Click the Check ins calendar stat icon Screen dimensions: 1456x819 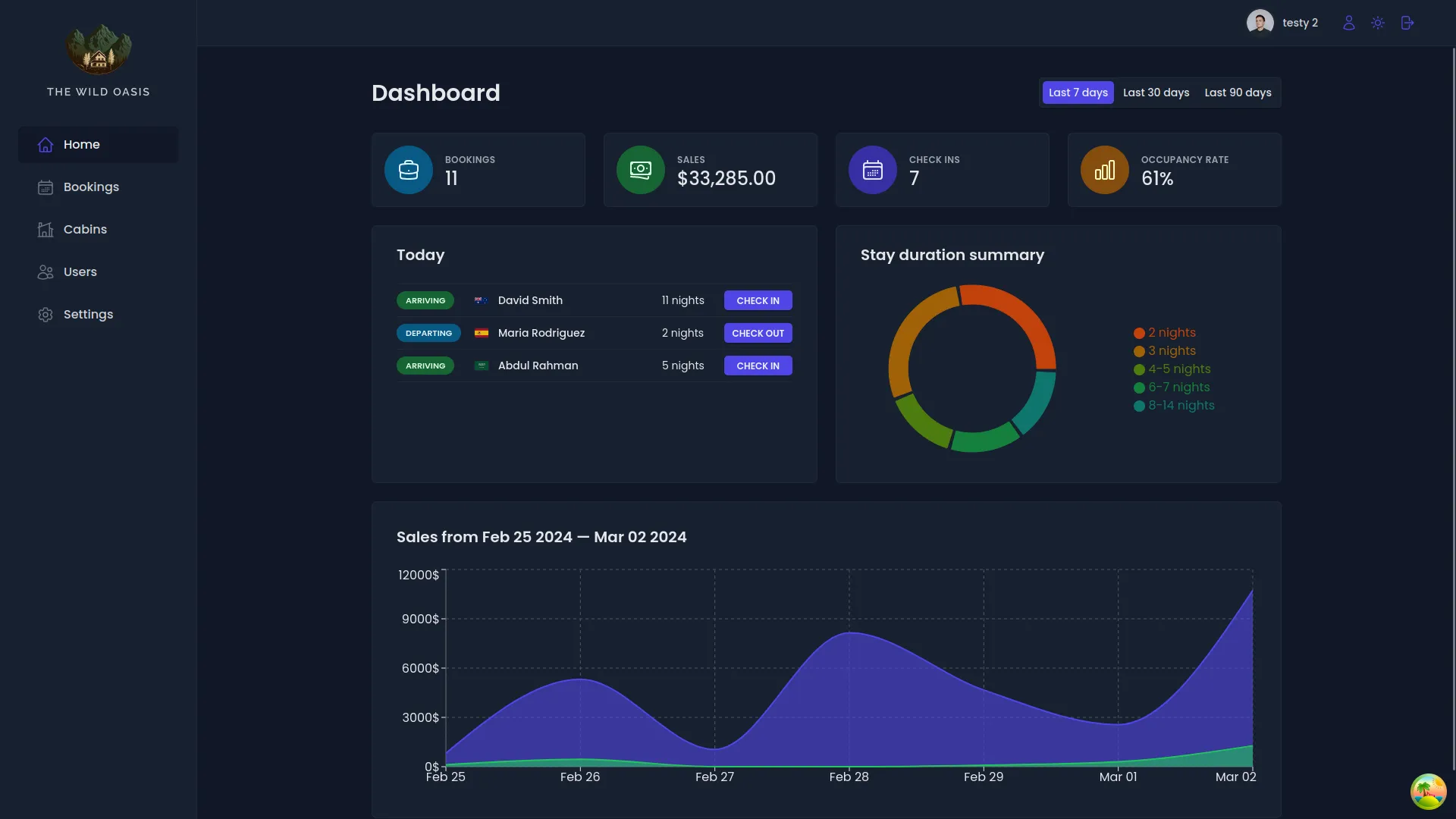pyautogui.click(x=873, y=170)
